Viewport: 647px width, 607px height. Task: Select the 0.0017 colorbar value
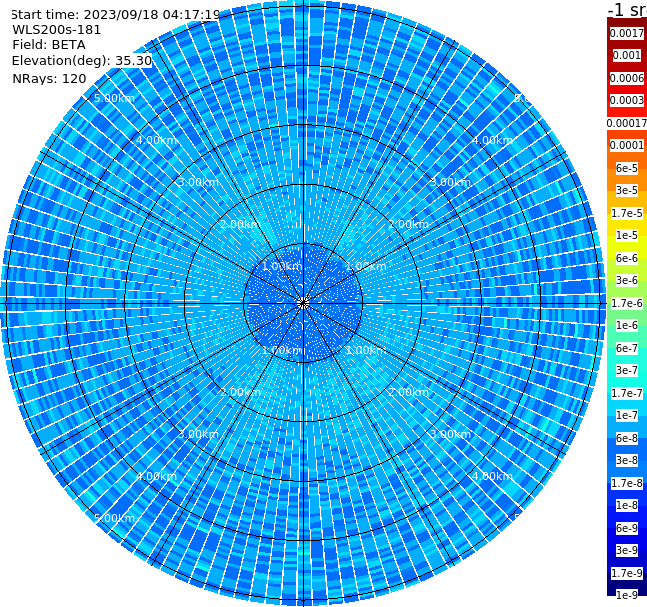coord(627,33)
